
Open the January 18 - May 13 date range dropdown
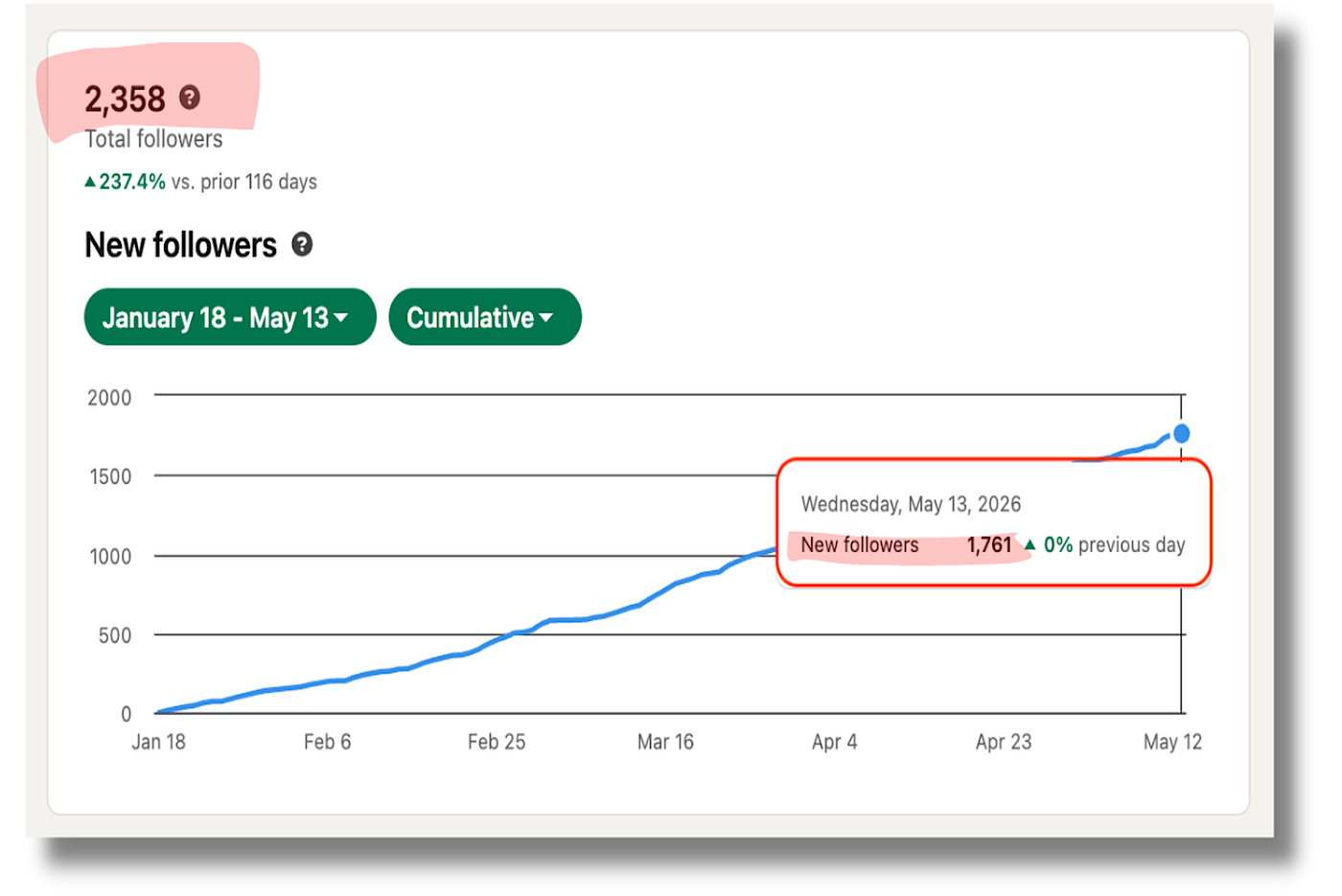click(x=230, y=317)
